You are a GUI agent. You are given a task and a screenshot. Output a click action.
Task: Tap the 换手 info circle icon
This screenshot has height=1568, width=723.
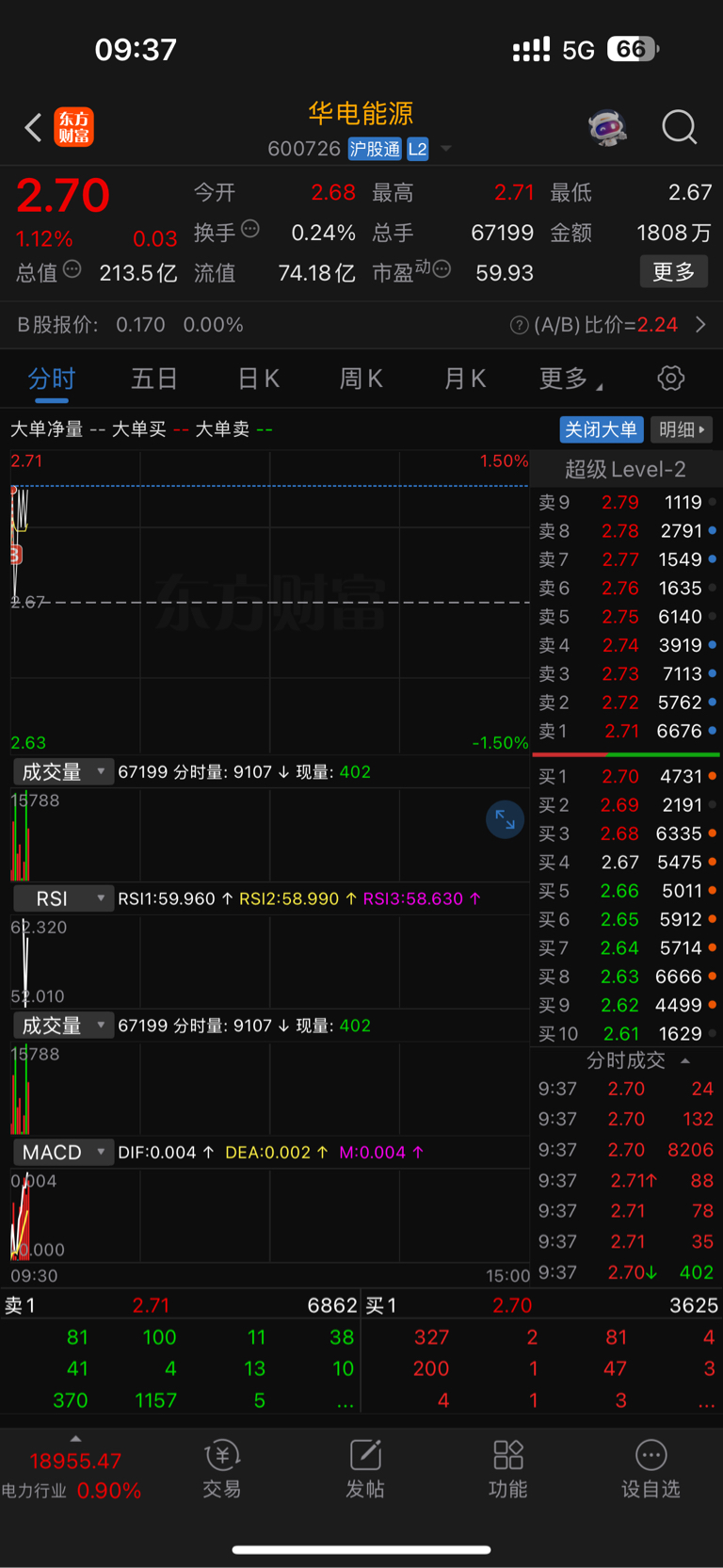pos(250,228)
